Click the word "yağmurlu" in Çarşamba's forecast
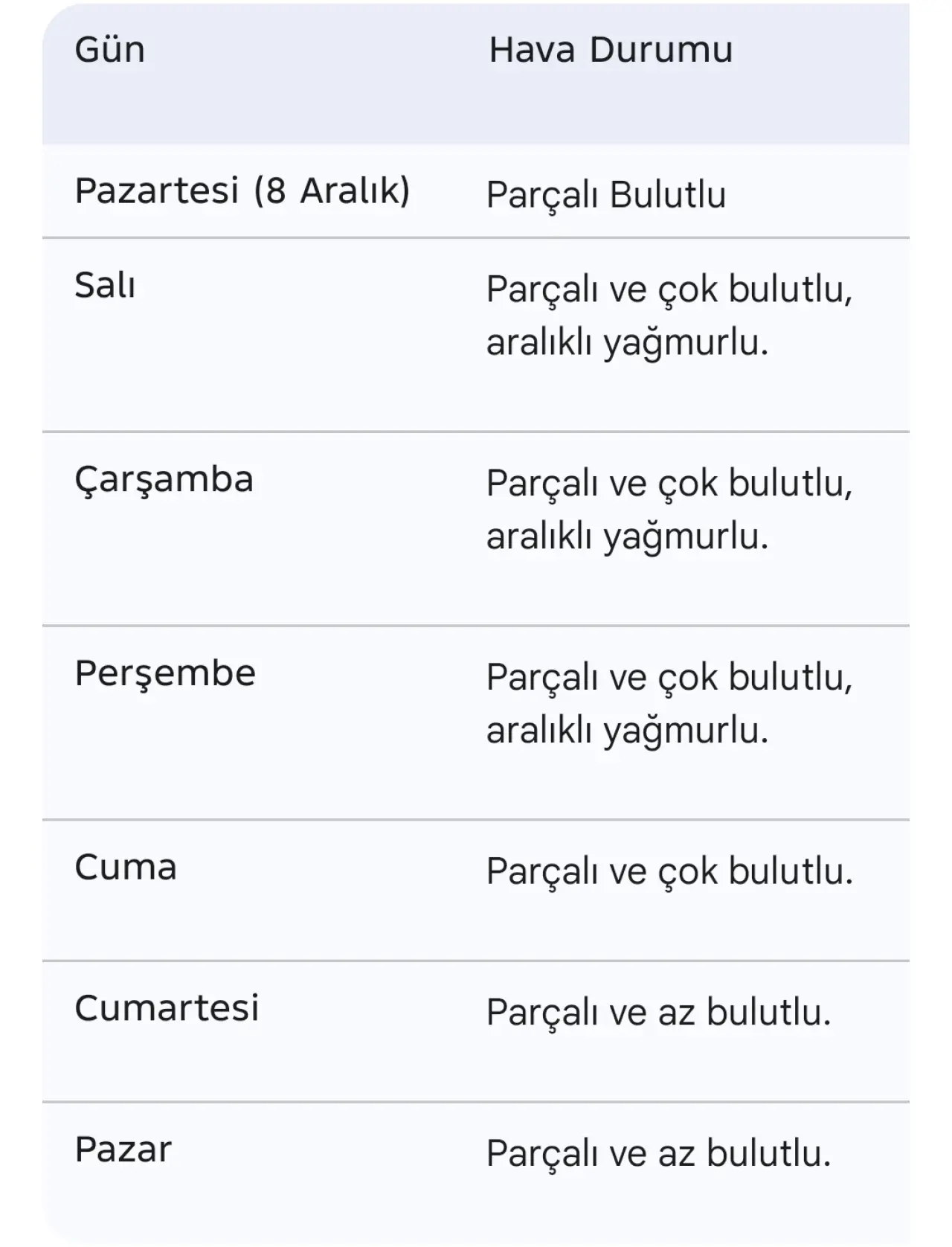The width and height of the screenshot is (952, 1247). tap(685, 537)
